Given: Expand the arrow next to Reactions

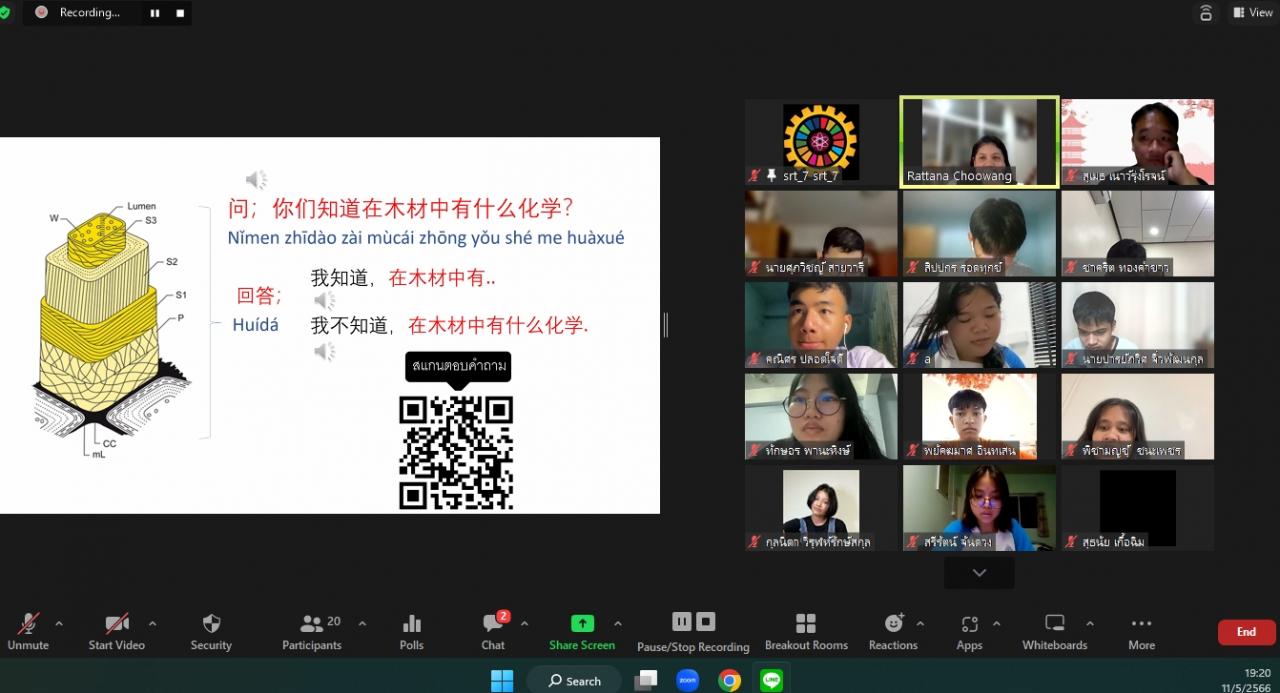Looking at the screenshot, I should tap(920, 623).
